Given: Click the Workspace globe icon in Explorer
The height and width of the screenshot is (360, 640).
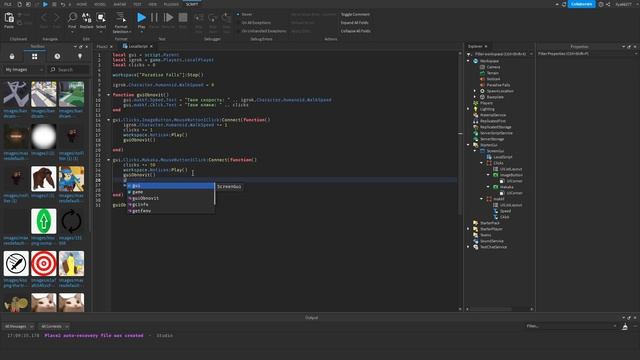Looking at the screenshot, I should click(476, 61).
